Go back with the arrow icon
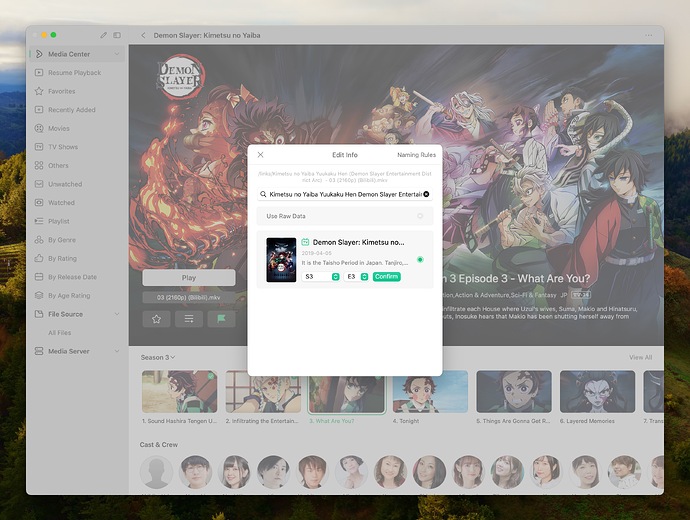Screen dimensions: 690x520 pos(143,35)
